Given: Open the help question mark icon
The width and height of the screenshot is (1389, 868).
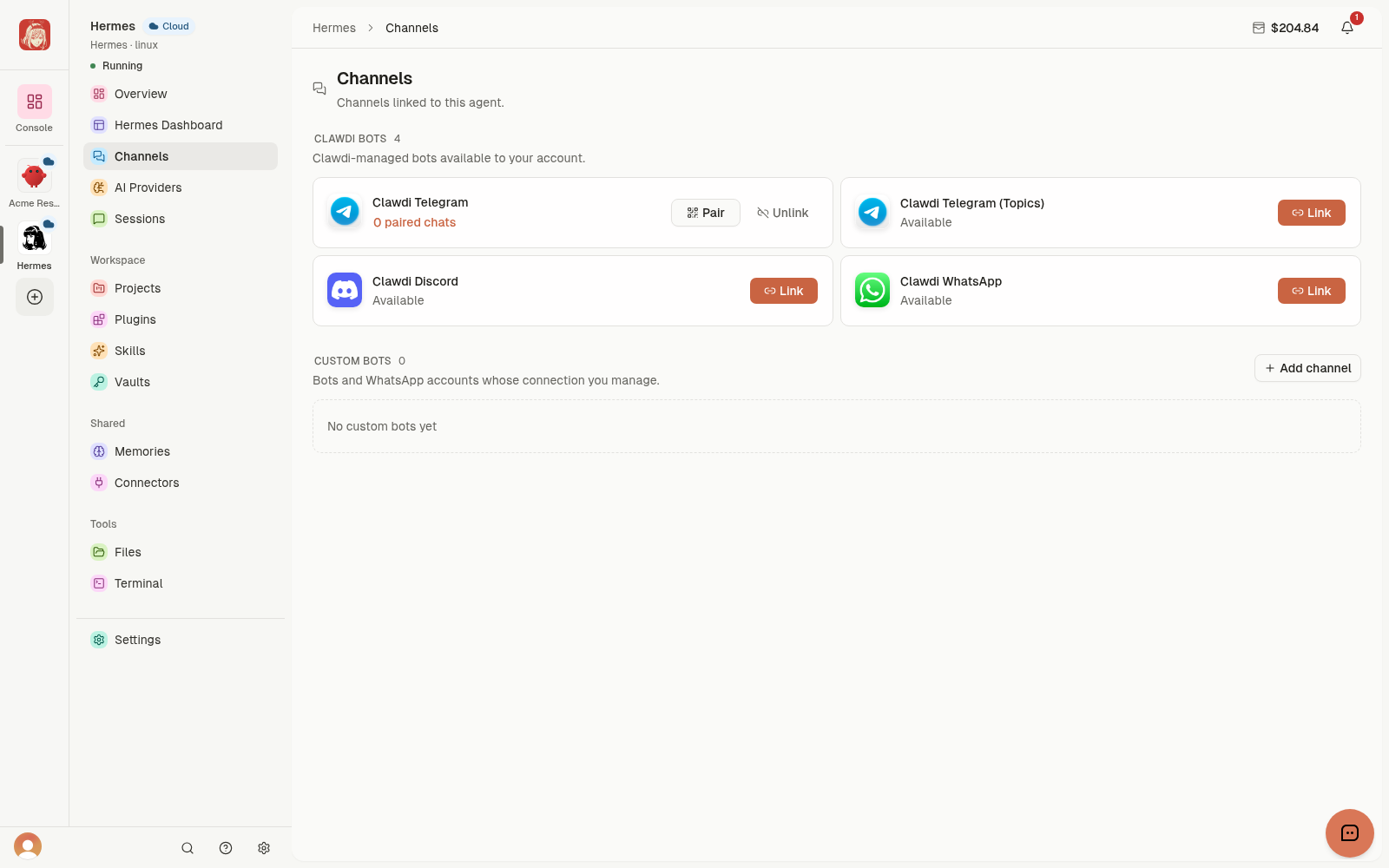Looking at the screenshot, I should (226, 848).
